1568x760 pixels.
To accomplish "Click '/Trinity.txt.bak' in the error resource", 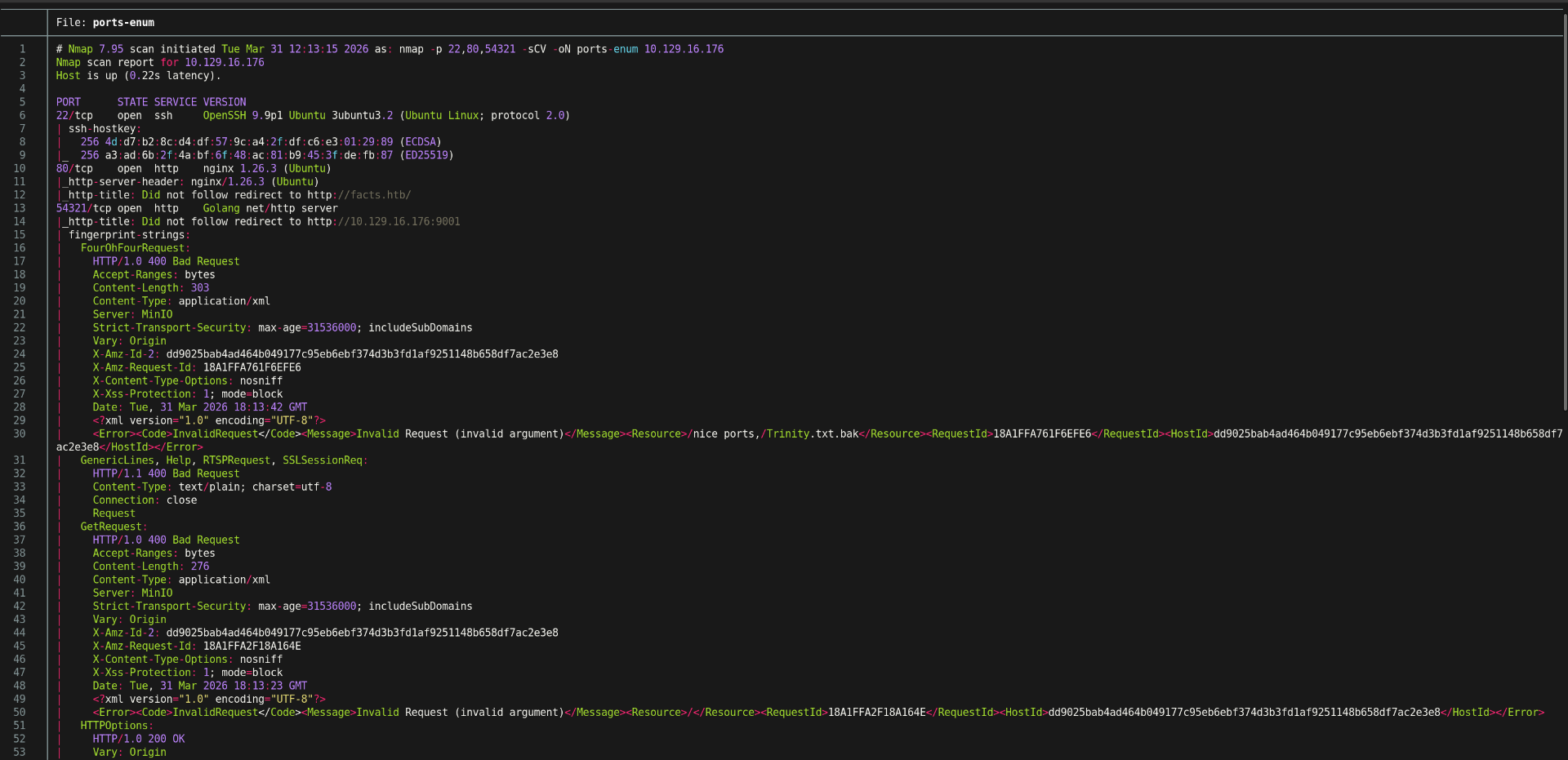I will (809, 434).
